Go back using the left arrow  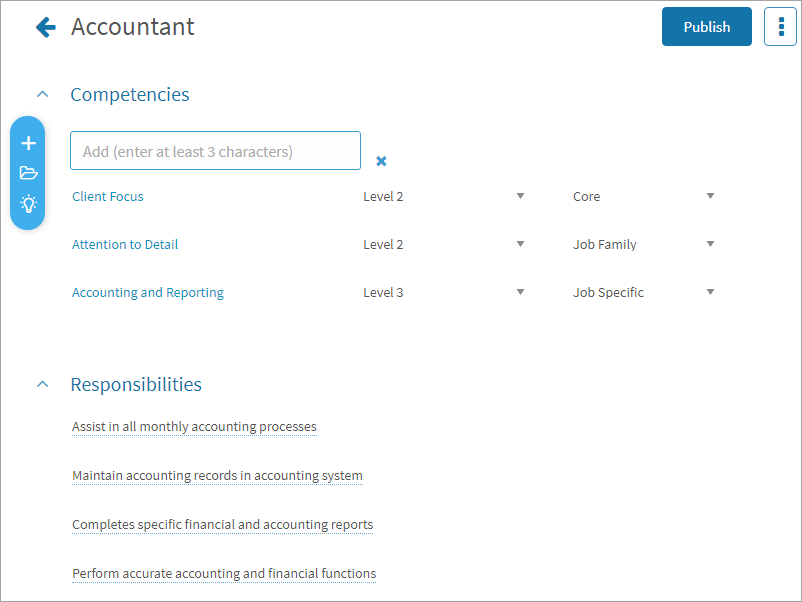pos(46,27)
